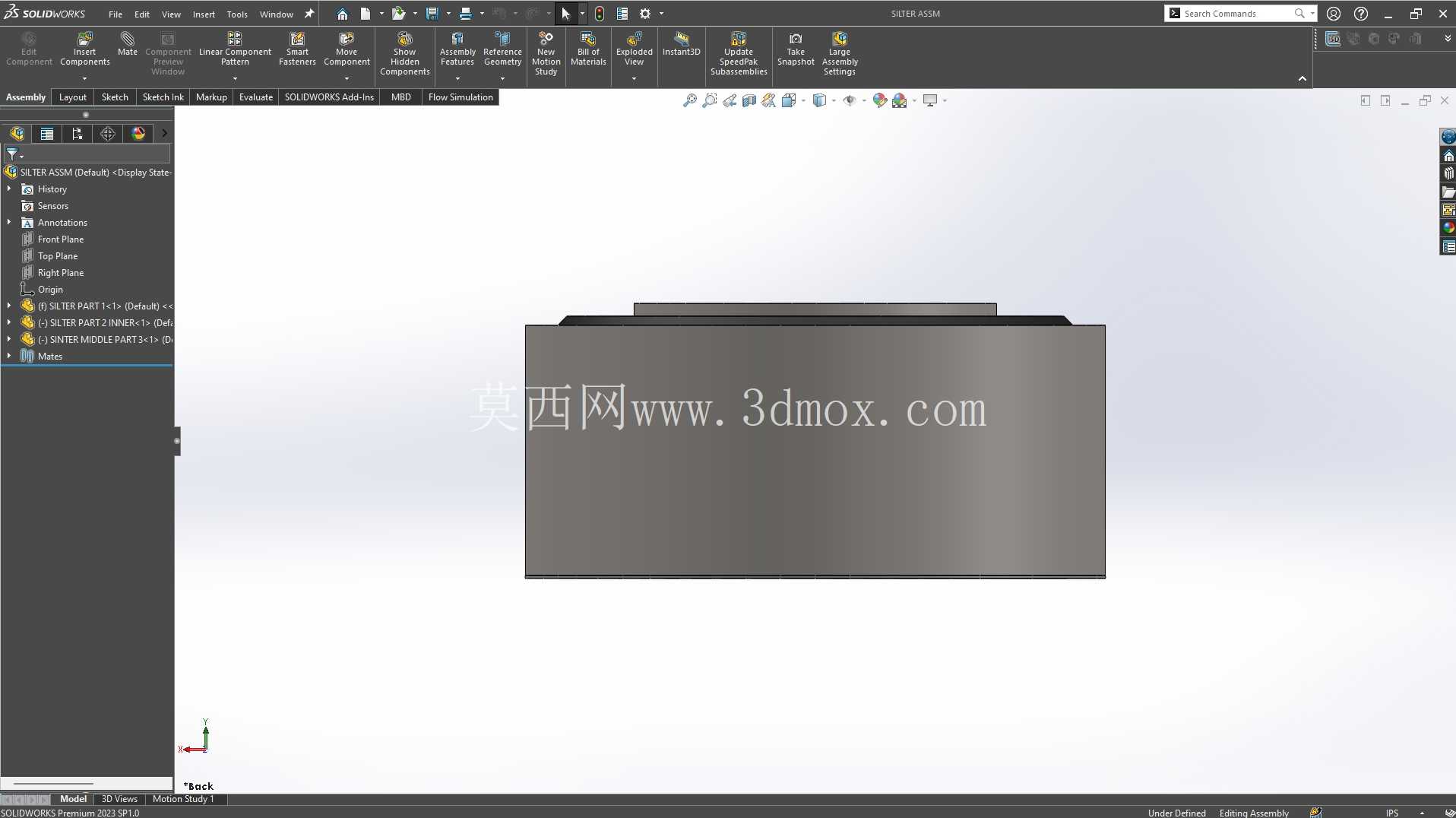This screenshot has width=1456, height=818.
Task: Open the Tools menu
Action: [237, 14]
